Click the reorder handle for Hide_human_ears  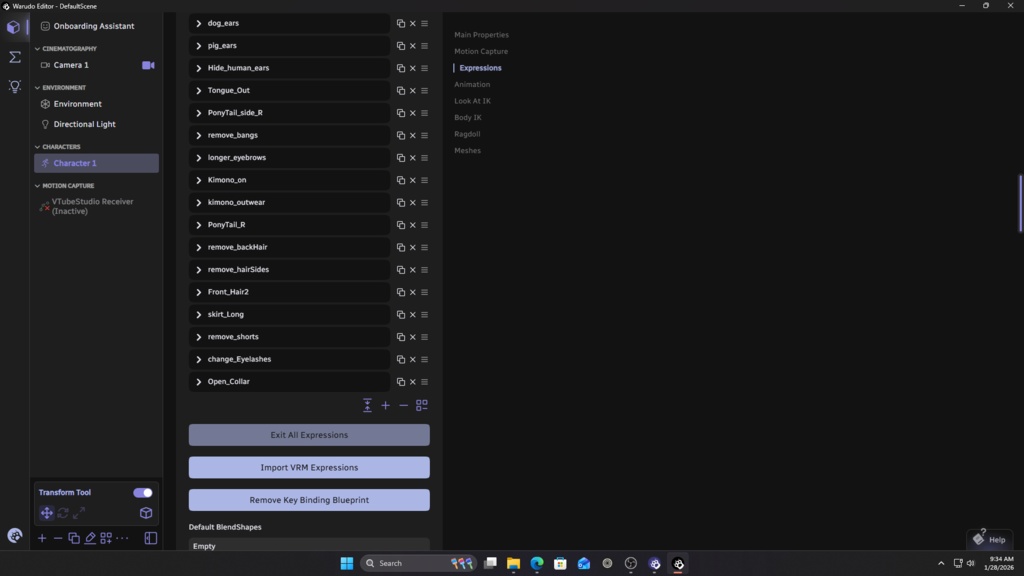pos(424,68)
